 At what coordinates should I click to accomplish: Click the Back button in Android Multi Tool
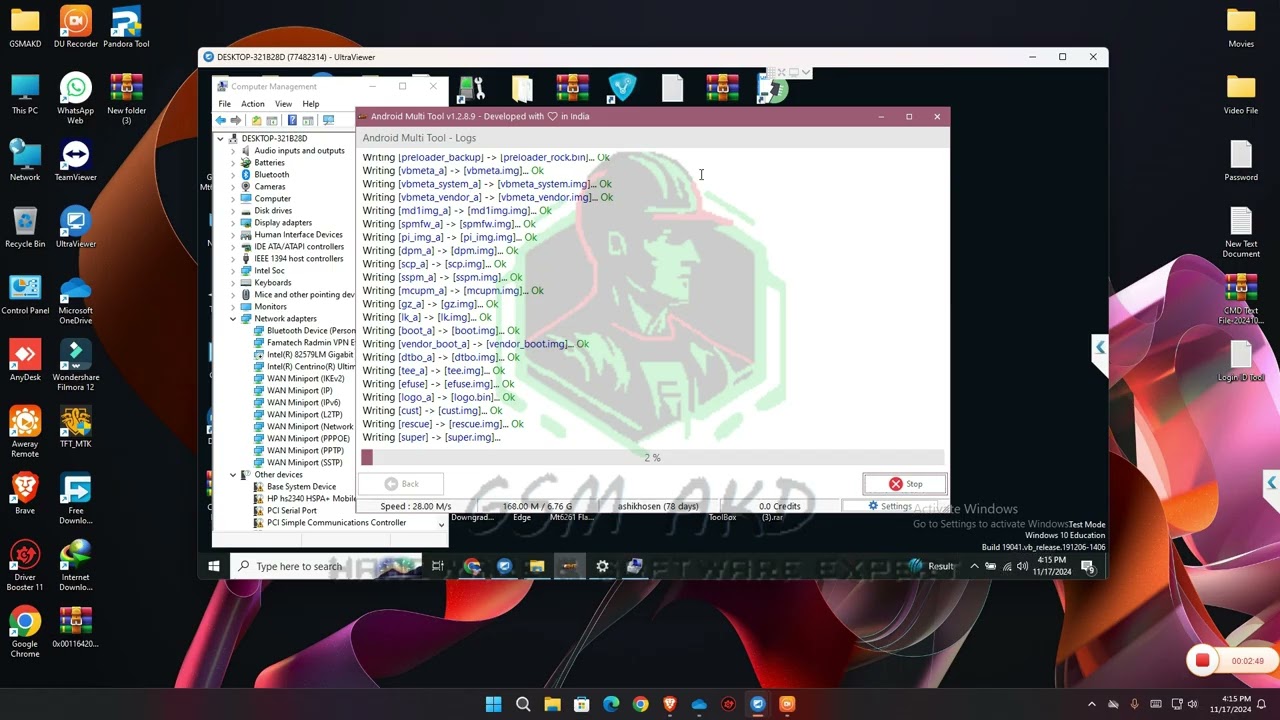tap(402, 484)
